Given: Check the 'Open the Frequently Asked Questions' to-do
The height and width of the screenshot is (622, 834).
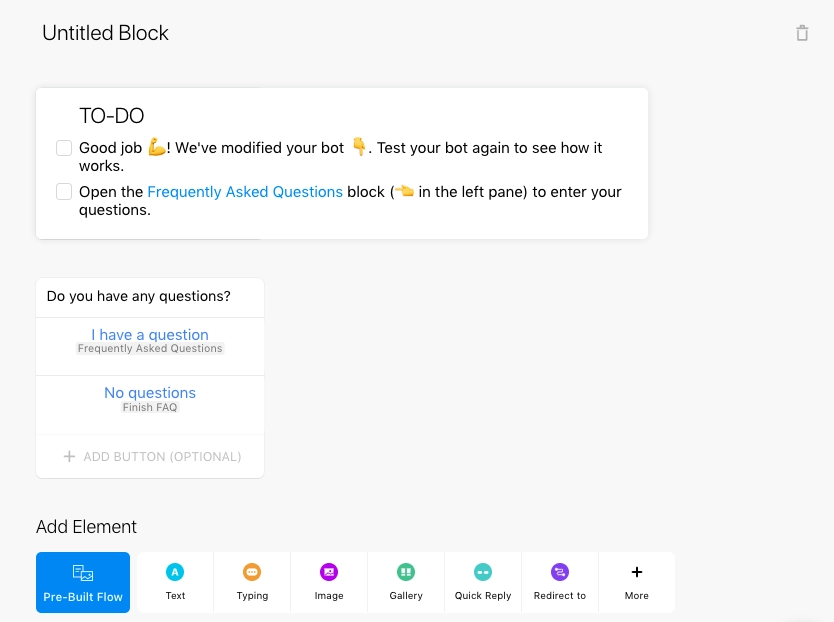Looking at the screenshot, I should click(x=64, y=192).
